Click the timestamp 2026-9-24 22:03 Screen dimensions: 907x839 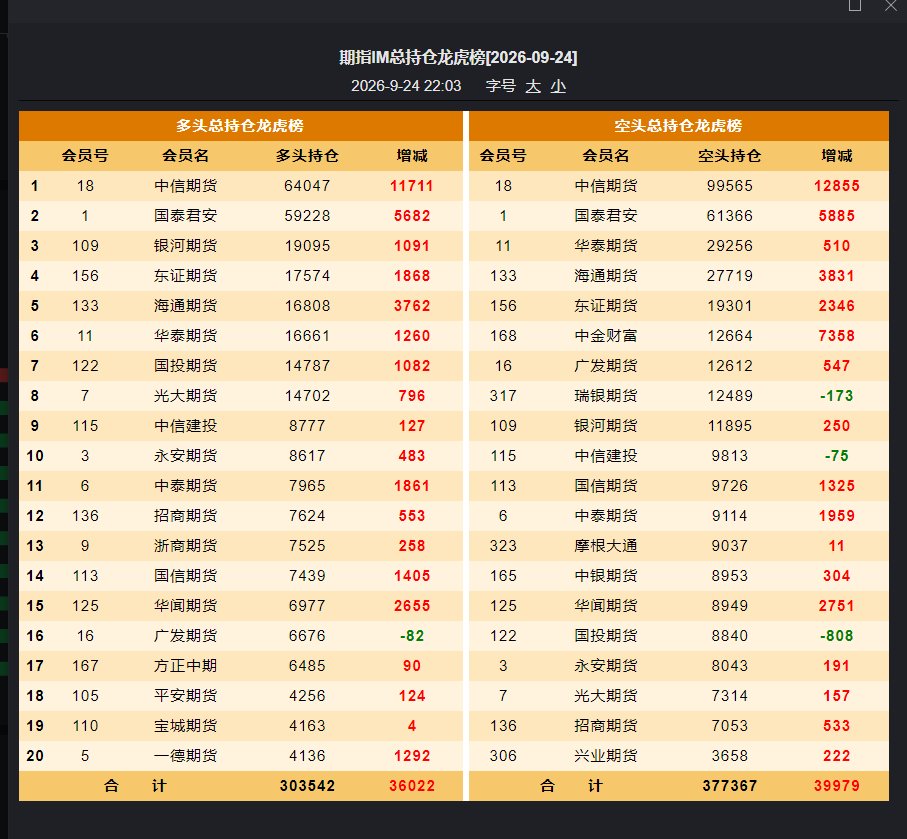[406, 86]
